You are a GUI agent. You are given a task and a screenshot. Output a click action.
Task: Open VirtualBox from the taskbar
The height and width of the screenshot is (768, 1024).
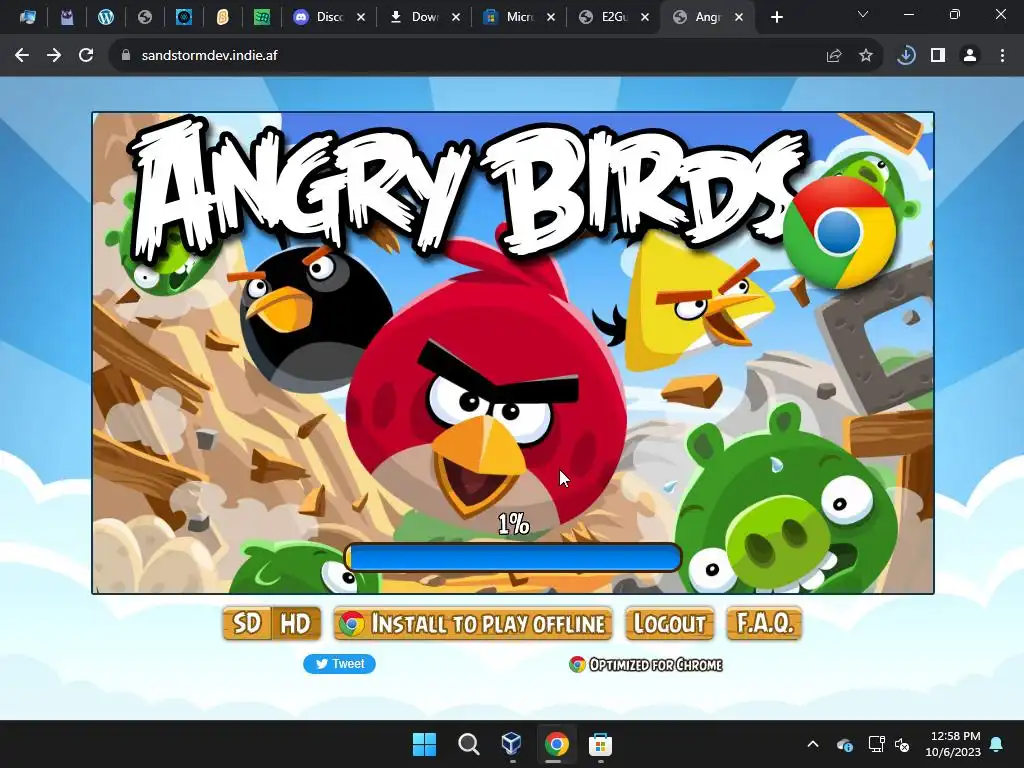click(x=512, y=744)
